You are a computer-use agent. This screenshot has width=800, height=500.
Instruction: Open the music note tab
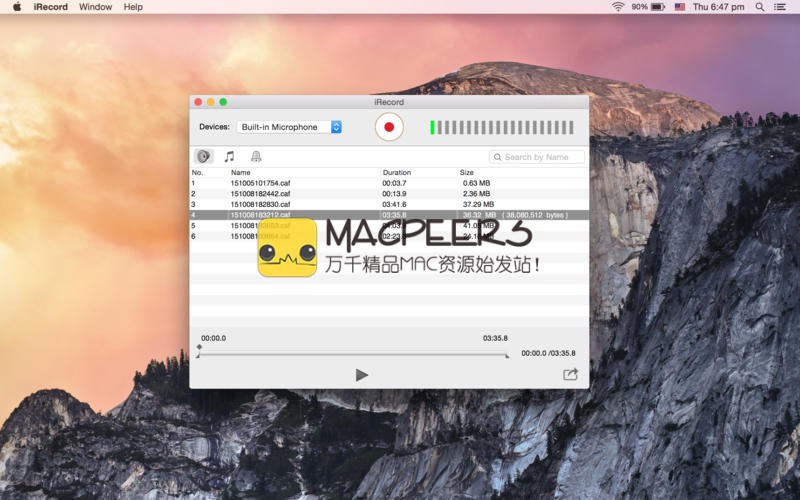229,156
